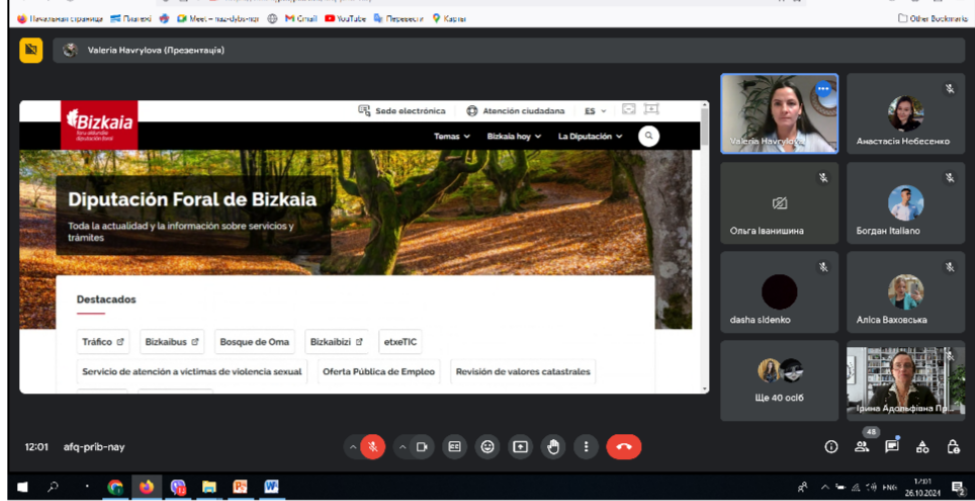Show participants list people icon

[x=862, y=447]
